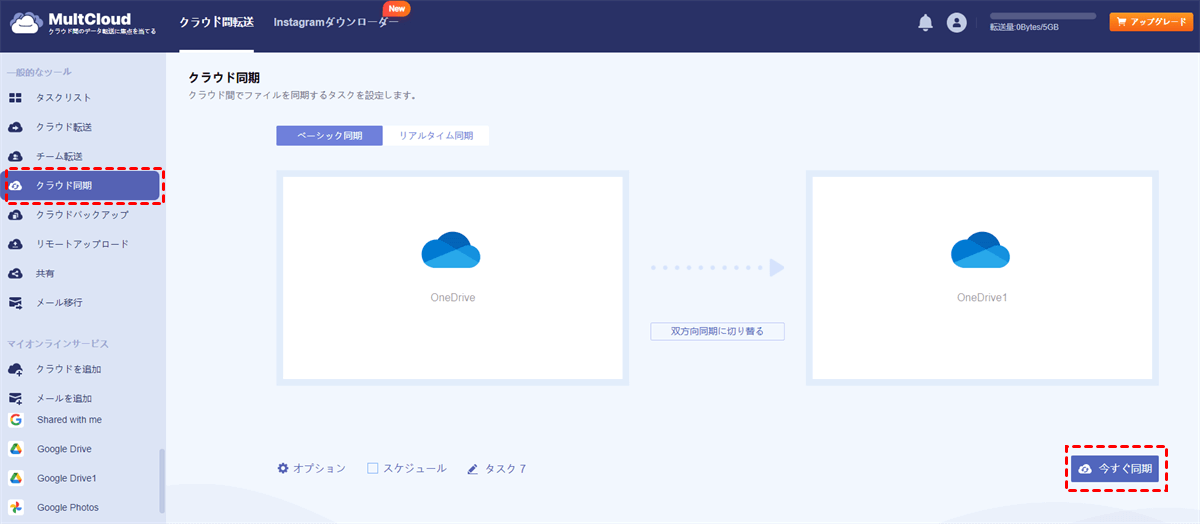Click the Task List grid icon
The height and width of the screenshot is (524, 1200).
[15, 98]
